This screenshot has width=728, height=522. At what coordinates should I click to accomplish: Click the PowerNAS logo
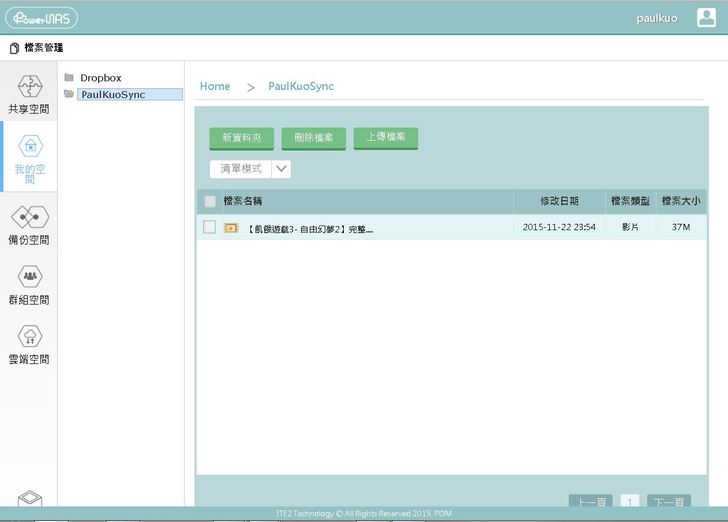click(40, 18)
